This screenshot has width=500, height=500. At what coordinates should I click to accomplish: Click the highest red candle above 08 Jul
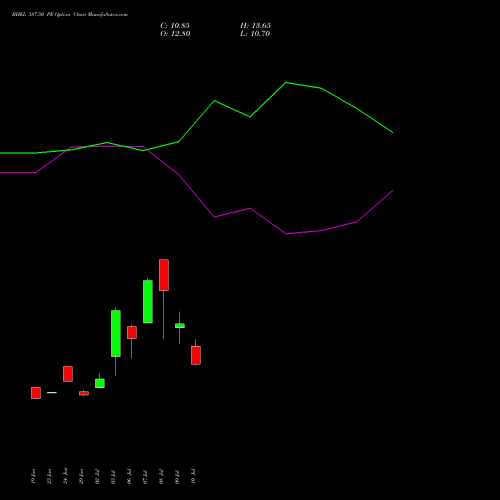point(164,275)
